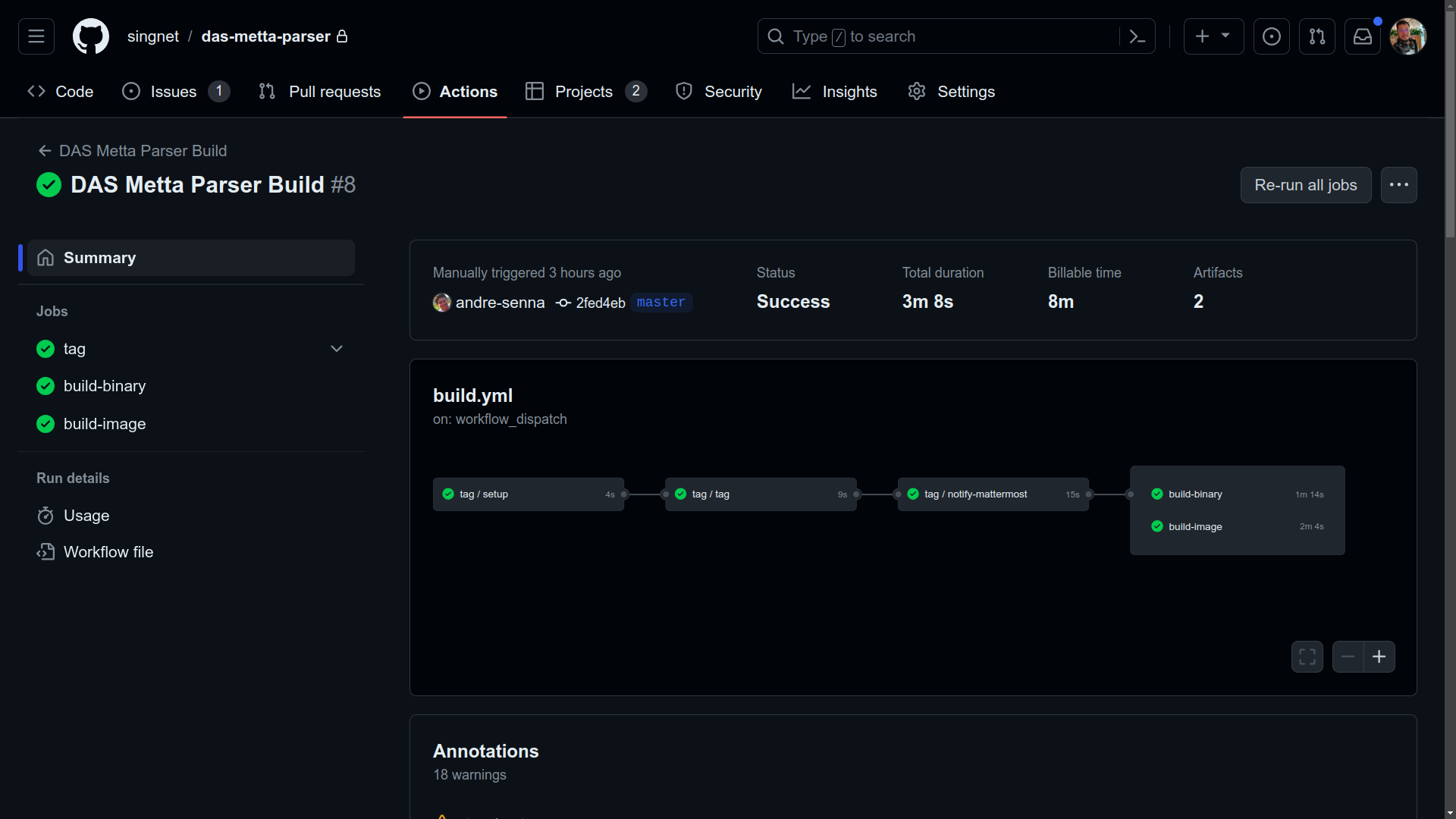Click the Summary home icon
Screen dimensions: 1456x819
pyautogui.click(x=45, y=258)
